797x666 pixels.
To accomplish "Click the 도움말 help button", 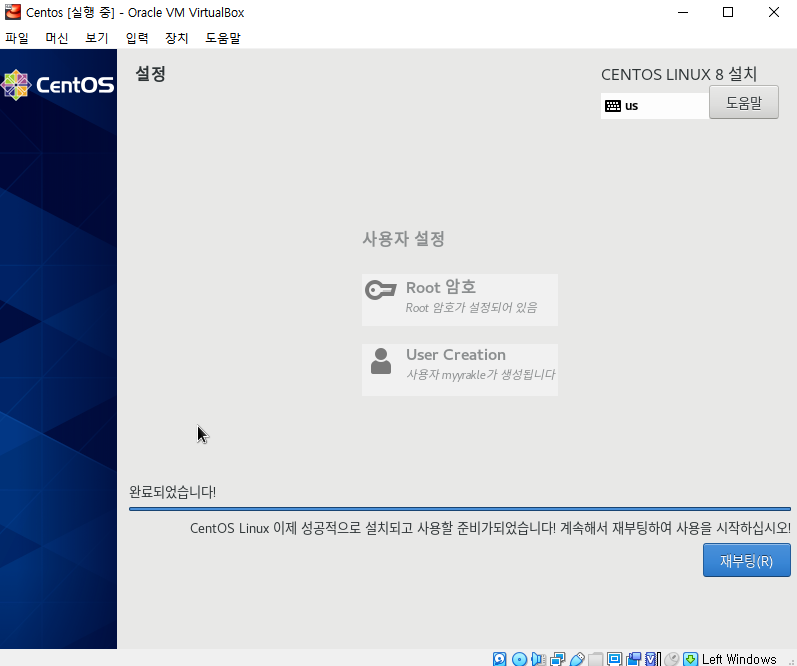I will (743, 103).
